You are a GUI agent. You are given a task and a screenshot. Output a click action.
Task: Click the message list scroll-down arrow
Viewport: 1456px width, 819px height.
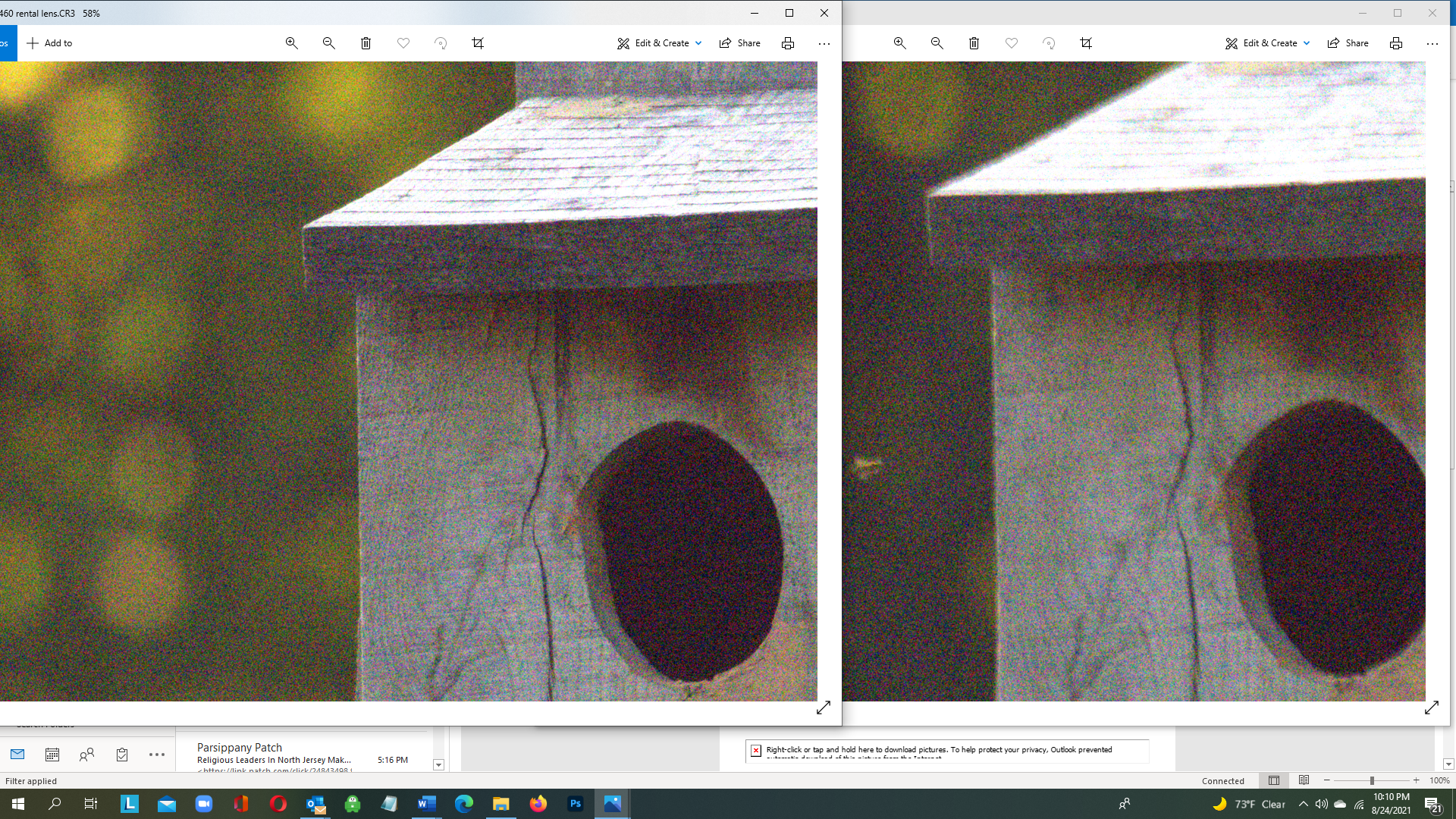438,765
